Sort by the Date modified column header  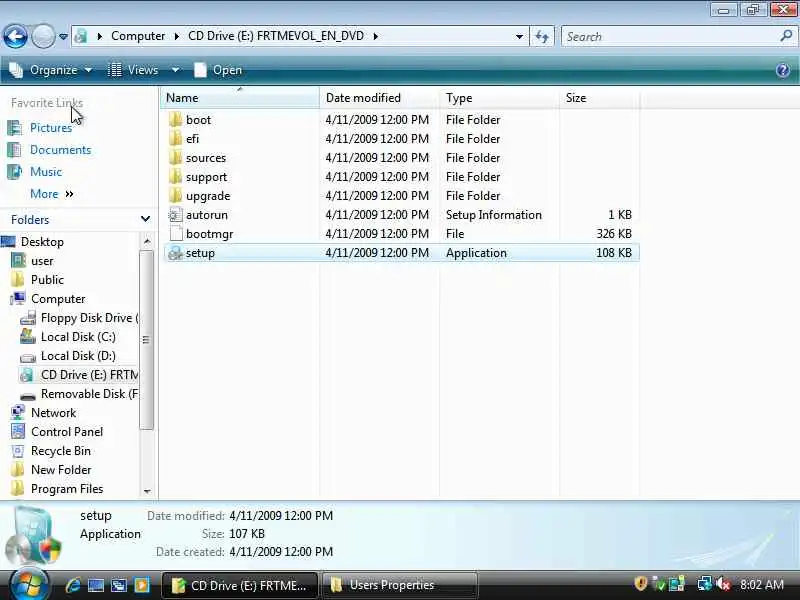tap(379, 98)
